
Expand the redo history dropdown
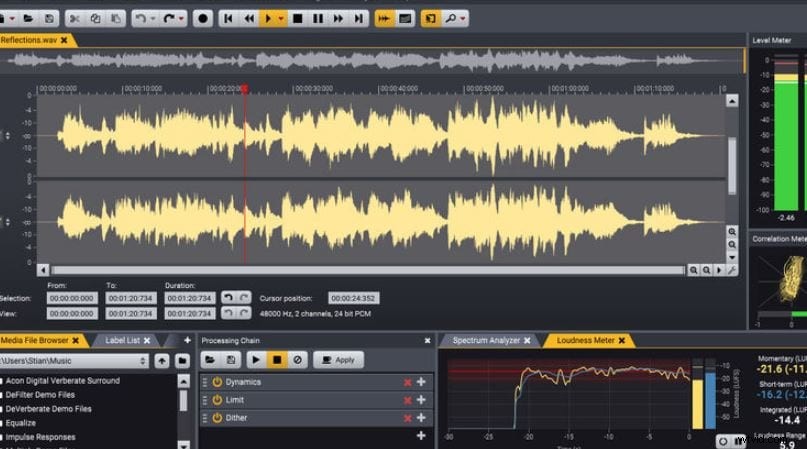click(181, 19)
